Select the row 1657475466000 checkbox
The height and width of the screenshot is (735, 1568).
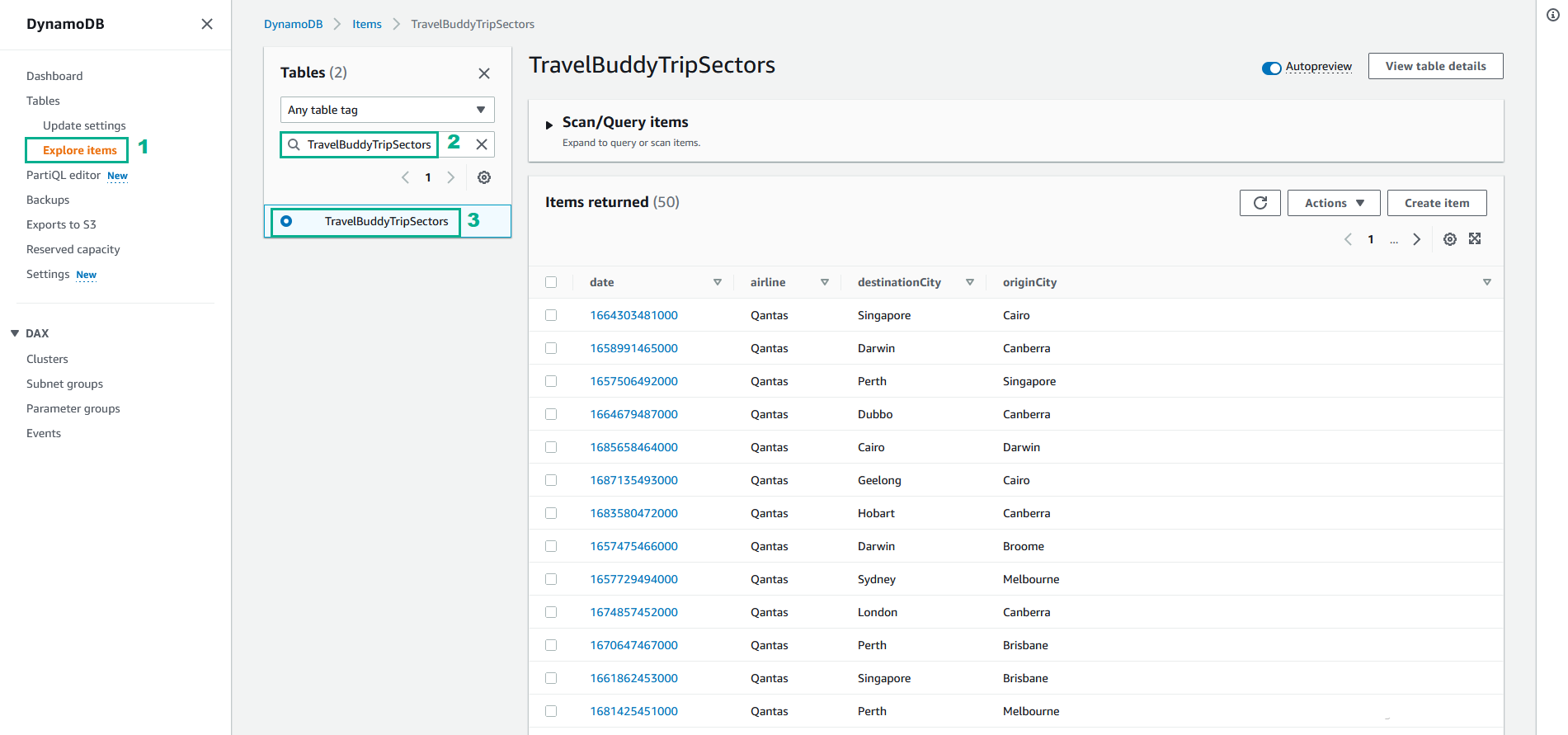point(551,546)
